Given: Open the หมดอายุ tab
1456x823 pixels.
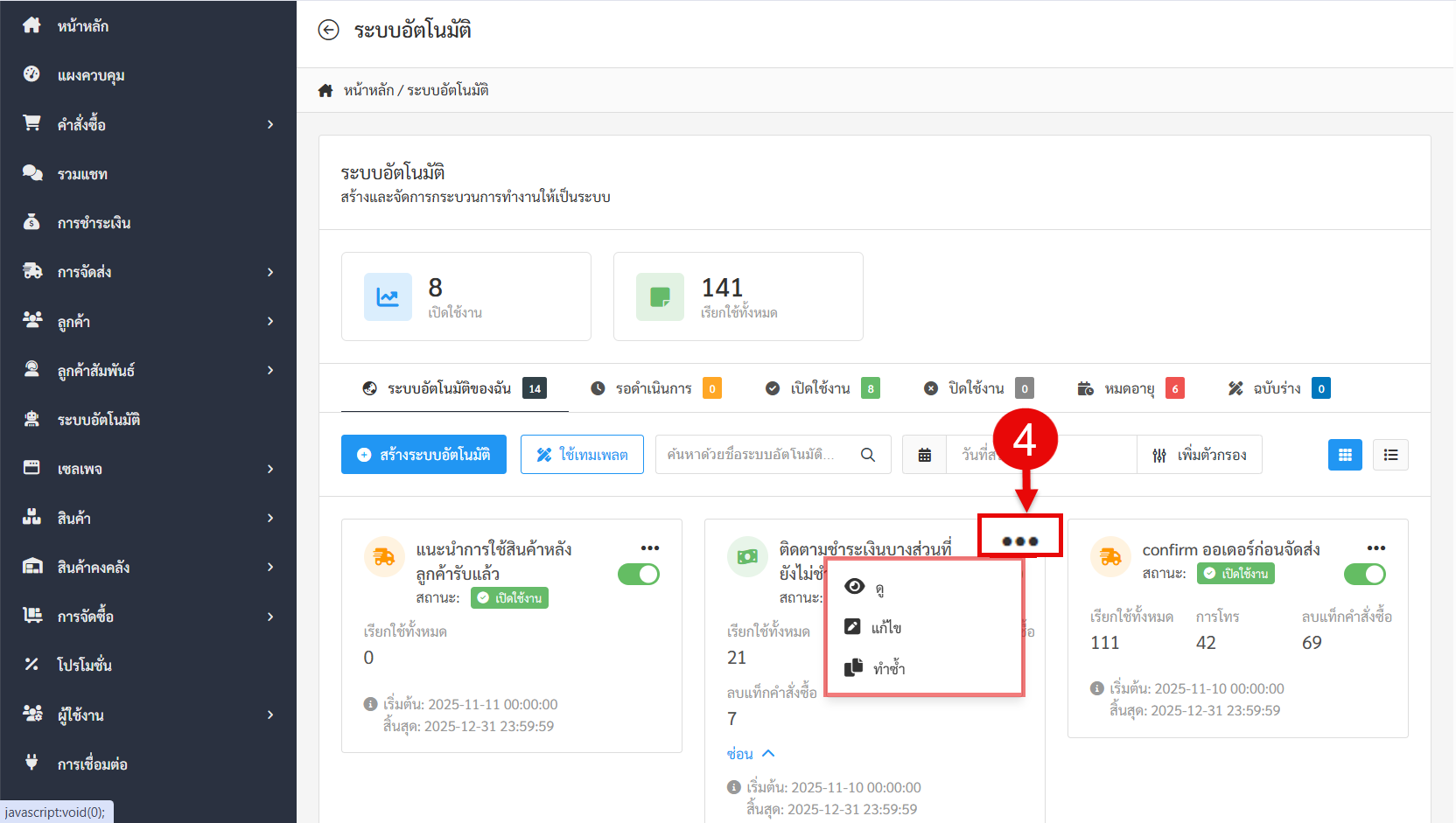Looking at the screenshot, I should 1130,388.
